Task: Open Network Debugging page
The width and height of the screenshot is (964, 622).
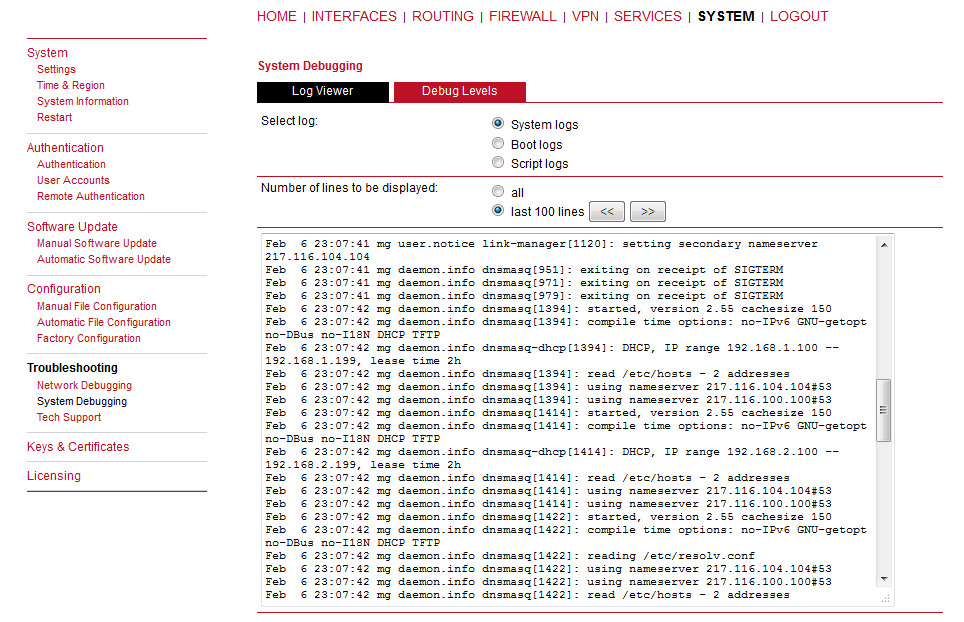Action: [x=84, y=385]
